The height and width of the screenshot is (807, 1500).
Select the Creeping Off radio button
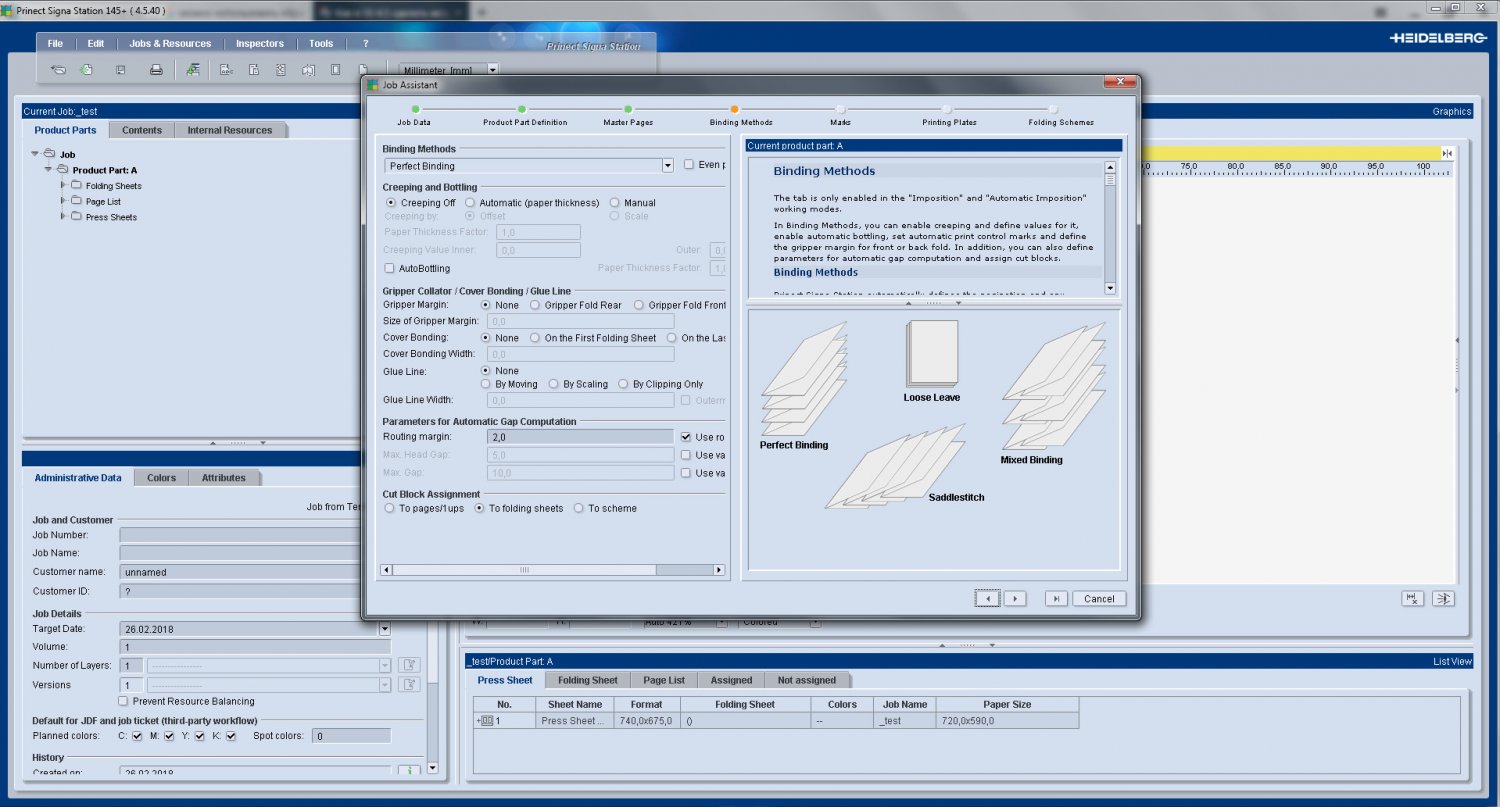391,203
